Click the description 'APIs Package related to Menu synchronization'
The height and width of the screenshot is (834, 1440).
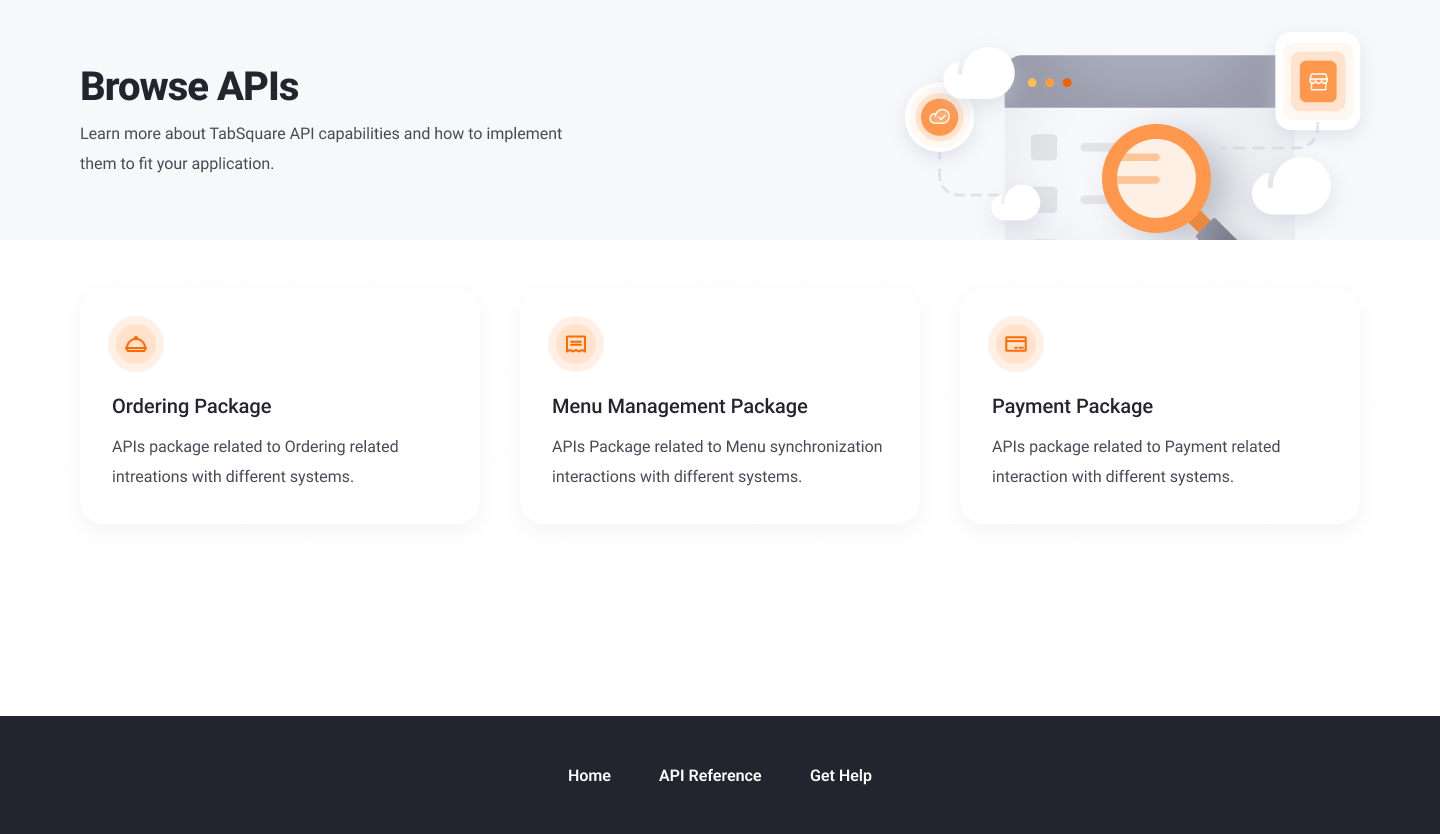pyautogui.click(x=717, y=447)
